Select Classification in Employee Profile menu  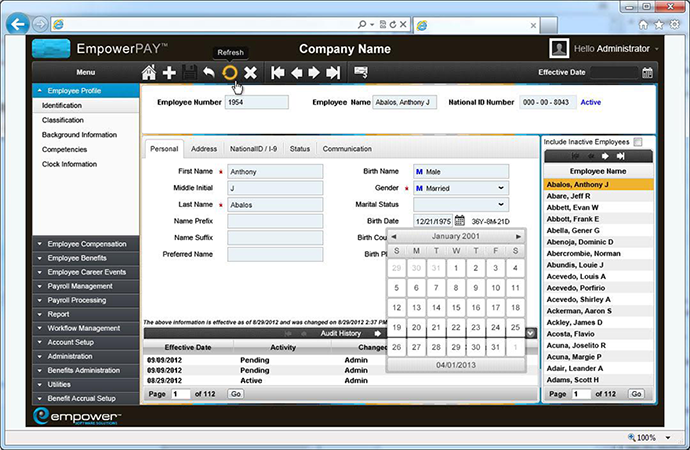63,119
